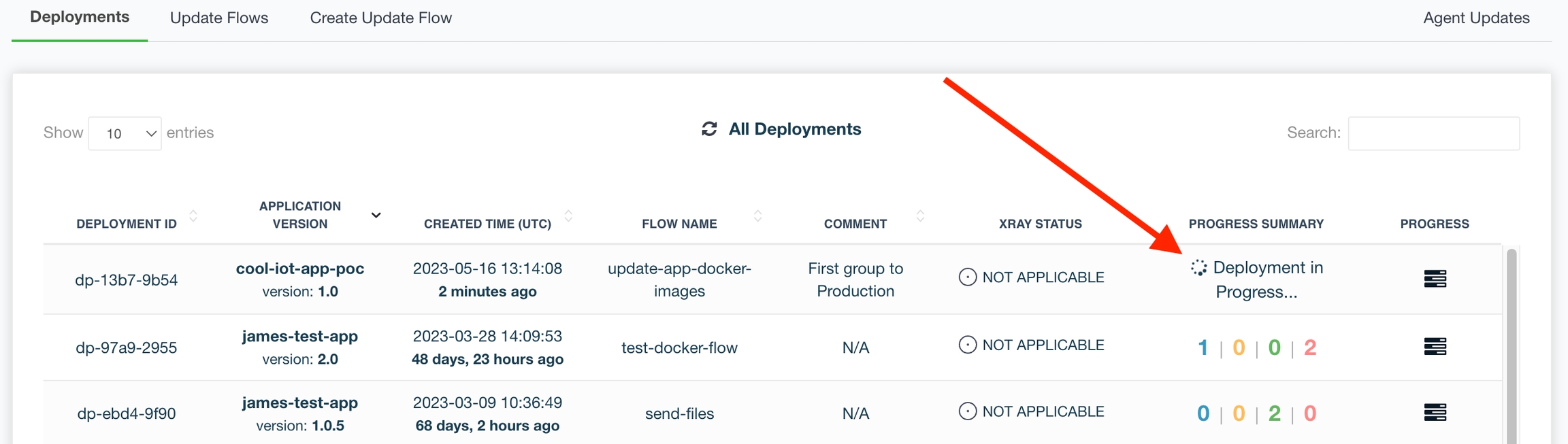Sort table by Deployment ID

pyautogui.click(x=193, y=216)
